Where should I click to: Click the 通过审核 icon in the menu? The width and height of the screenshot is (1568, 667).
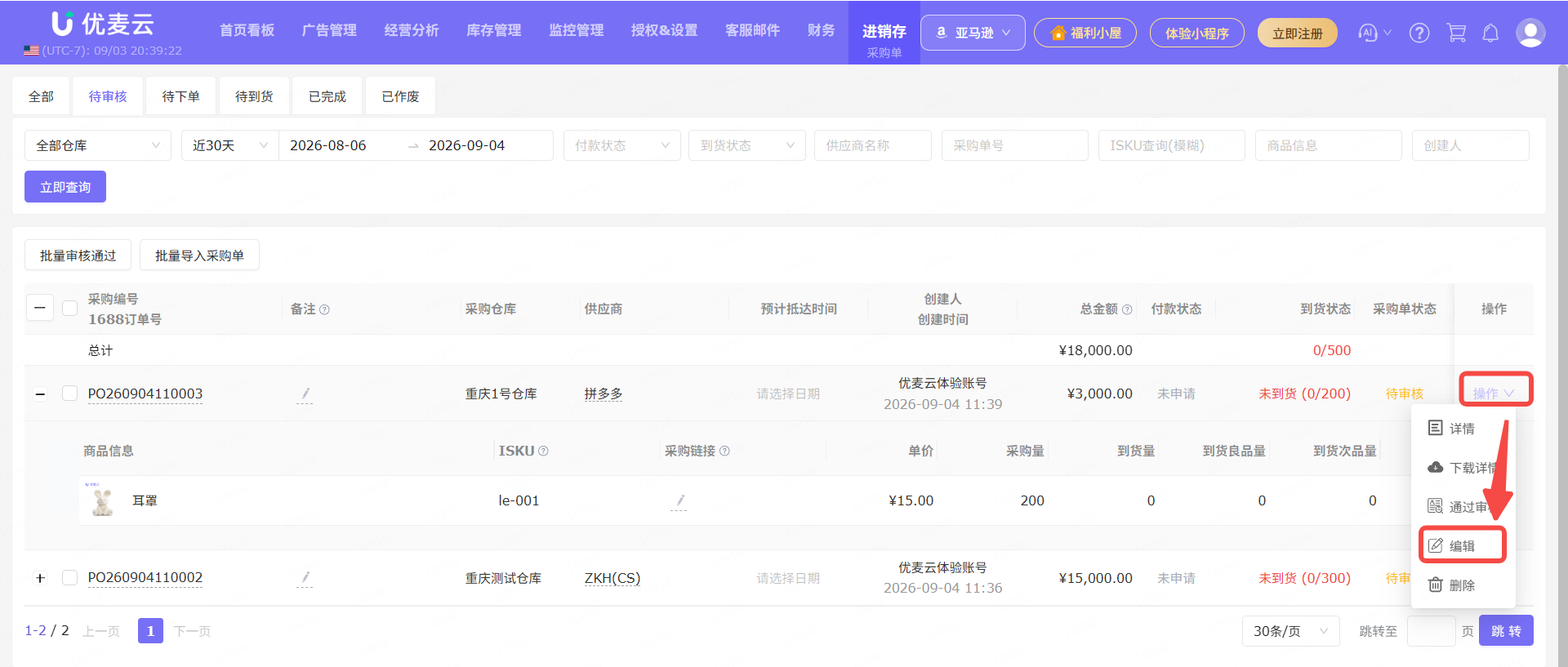coord(1435,506)
